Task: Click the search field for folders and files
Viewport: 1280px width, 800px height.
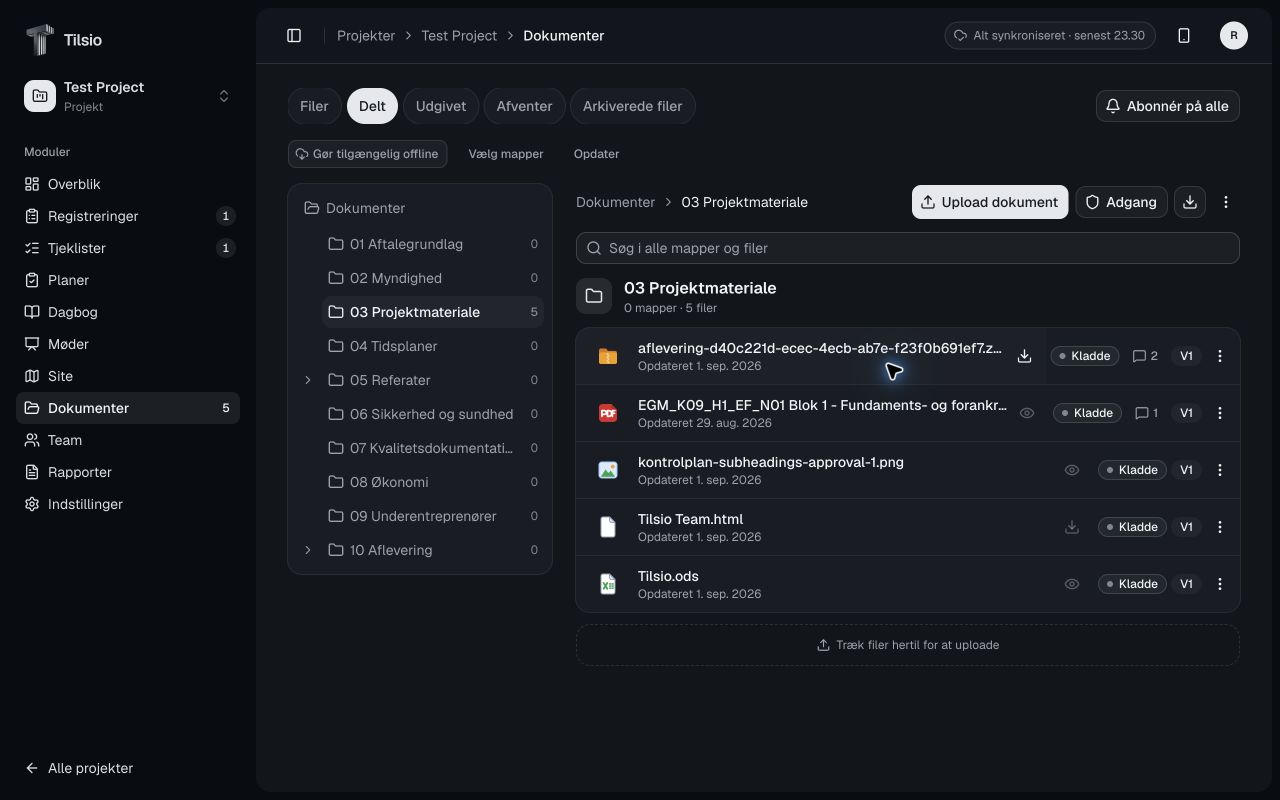Action: click(x=908, y=248)
